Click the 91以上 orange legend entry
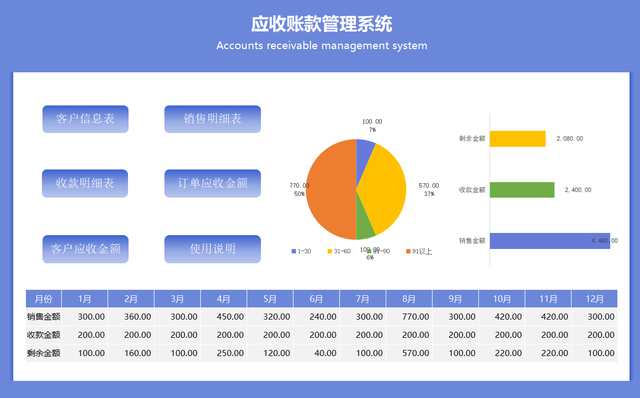Viewport: 640px width, 398px height. pyautogui.click(x=419, y=251)
